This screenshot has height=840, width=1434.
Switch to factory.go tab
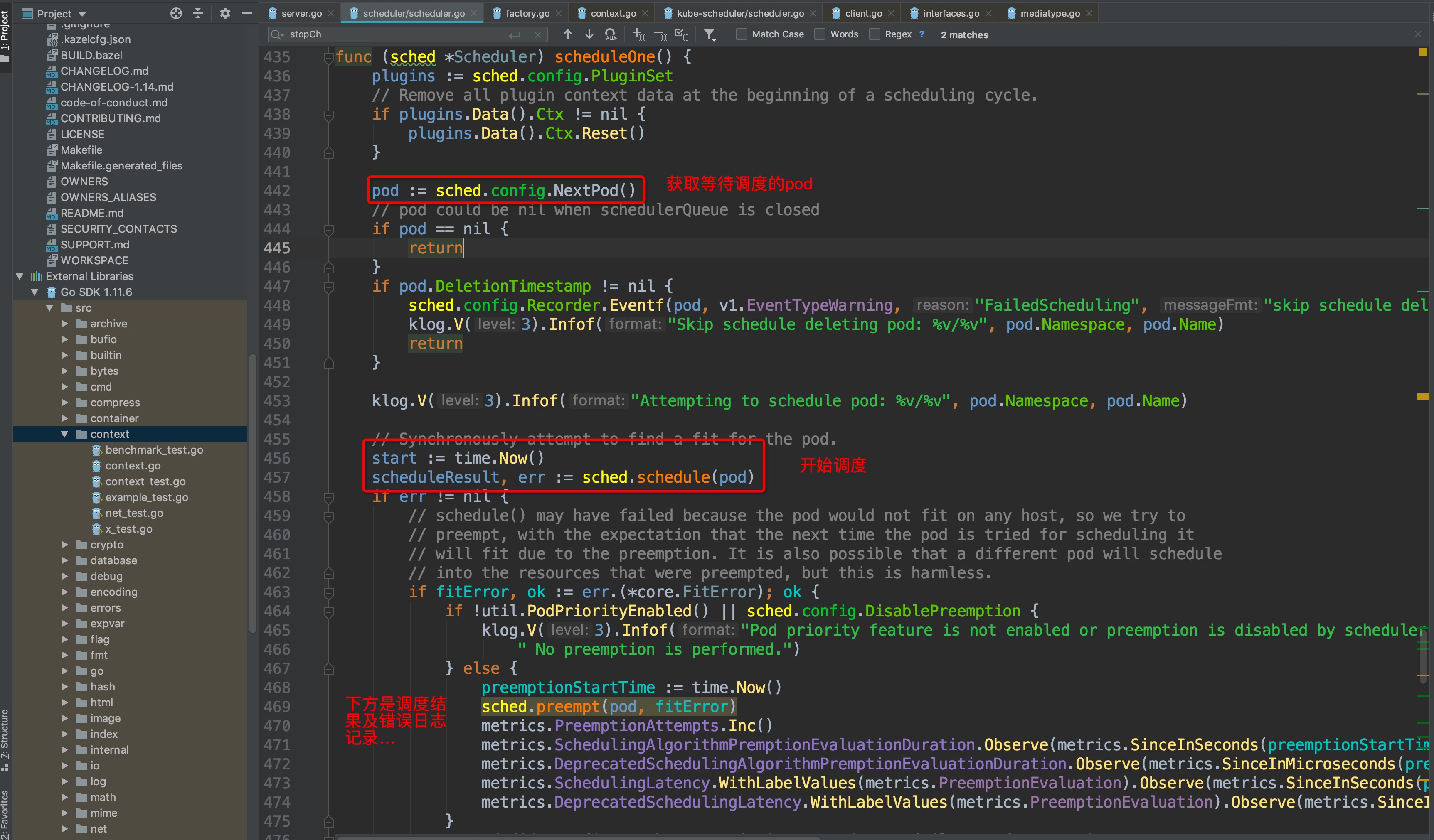click(527, 14)
